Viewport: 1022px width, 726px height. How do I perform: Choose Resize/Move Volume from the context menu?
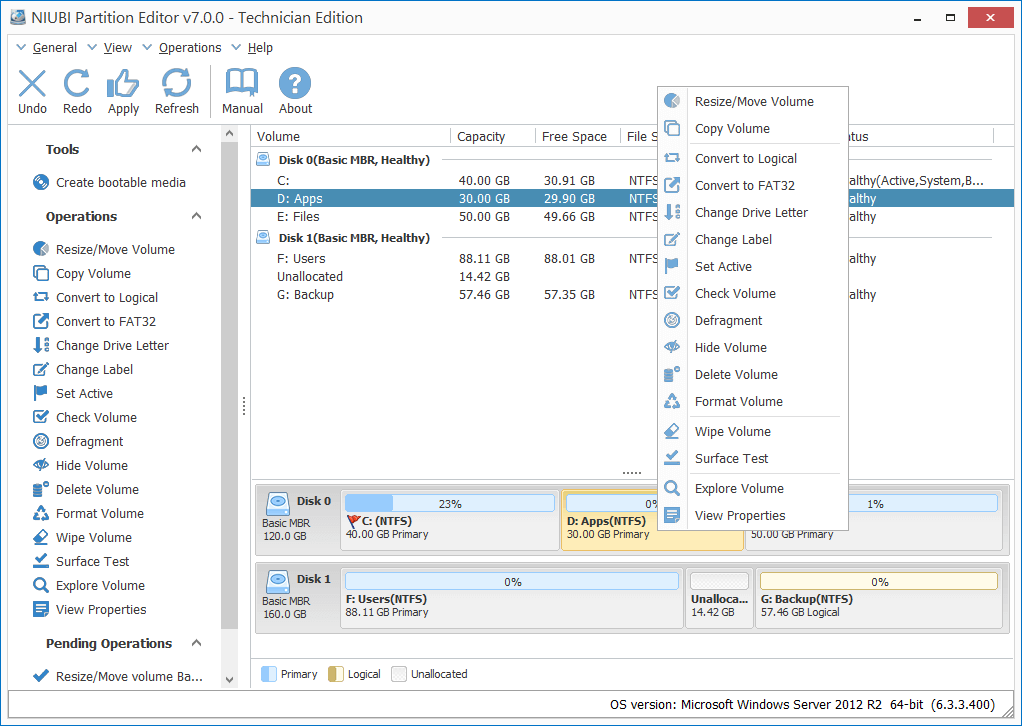pos(753,102)
